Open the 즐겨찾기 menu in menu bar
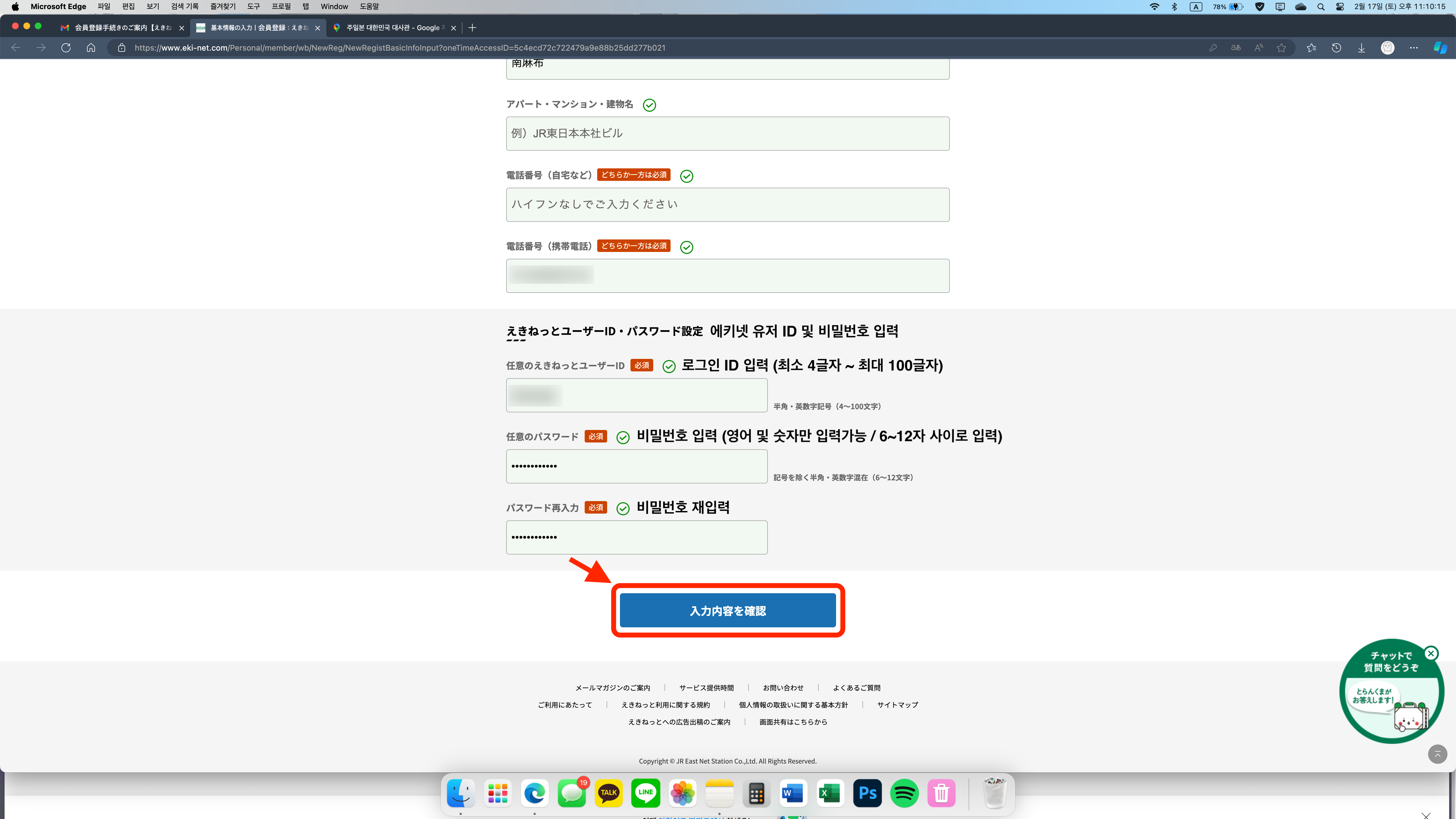 coord(223,7)
